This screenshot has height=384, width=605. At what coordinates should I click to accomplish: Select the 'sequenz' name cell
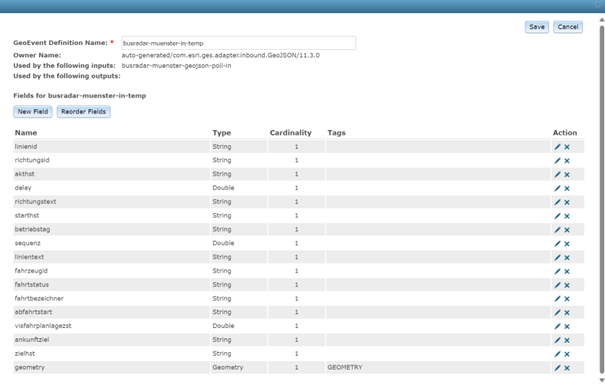(112, 243)
